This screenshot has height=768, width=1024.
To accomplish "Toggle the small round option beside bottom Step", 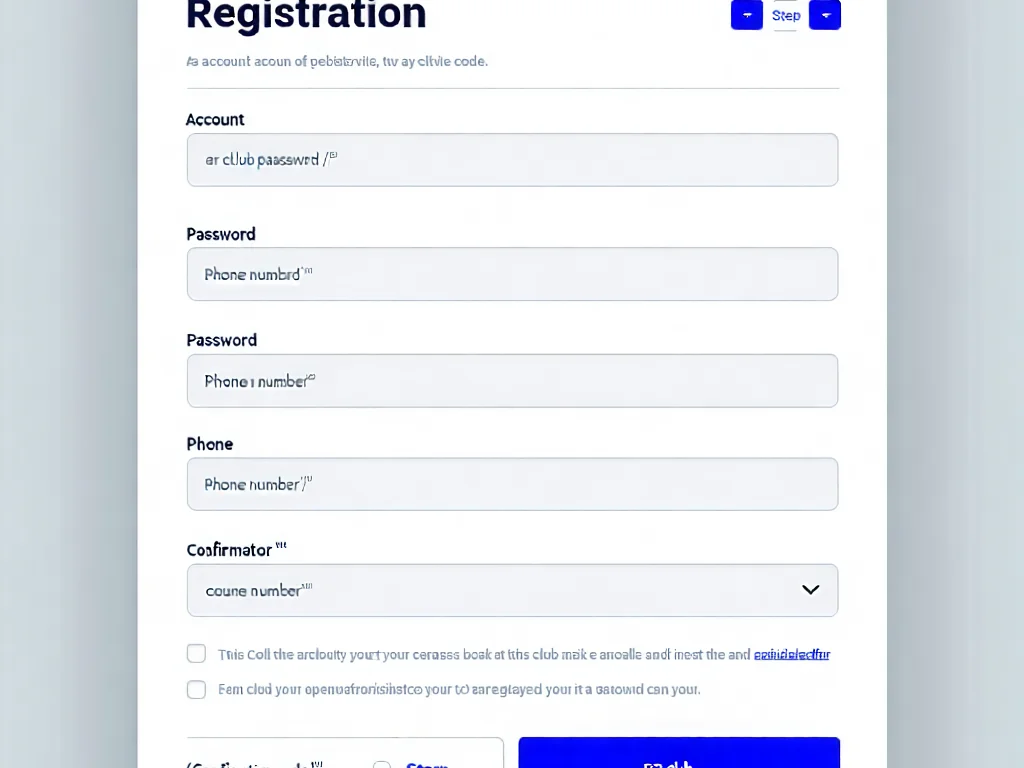I will pos(382,764).
